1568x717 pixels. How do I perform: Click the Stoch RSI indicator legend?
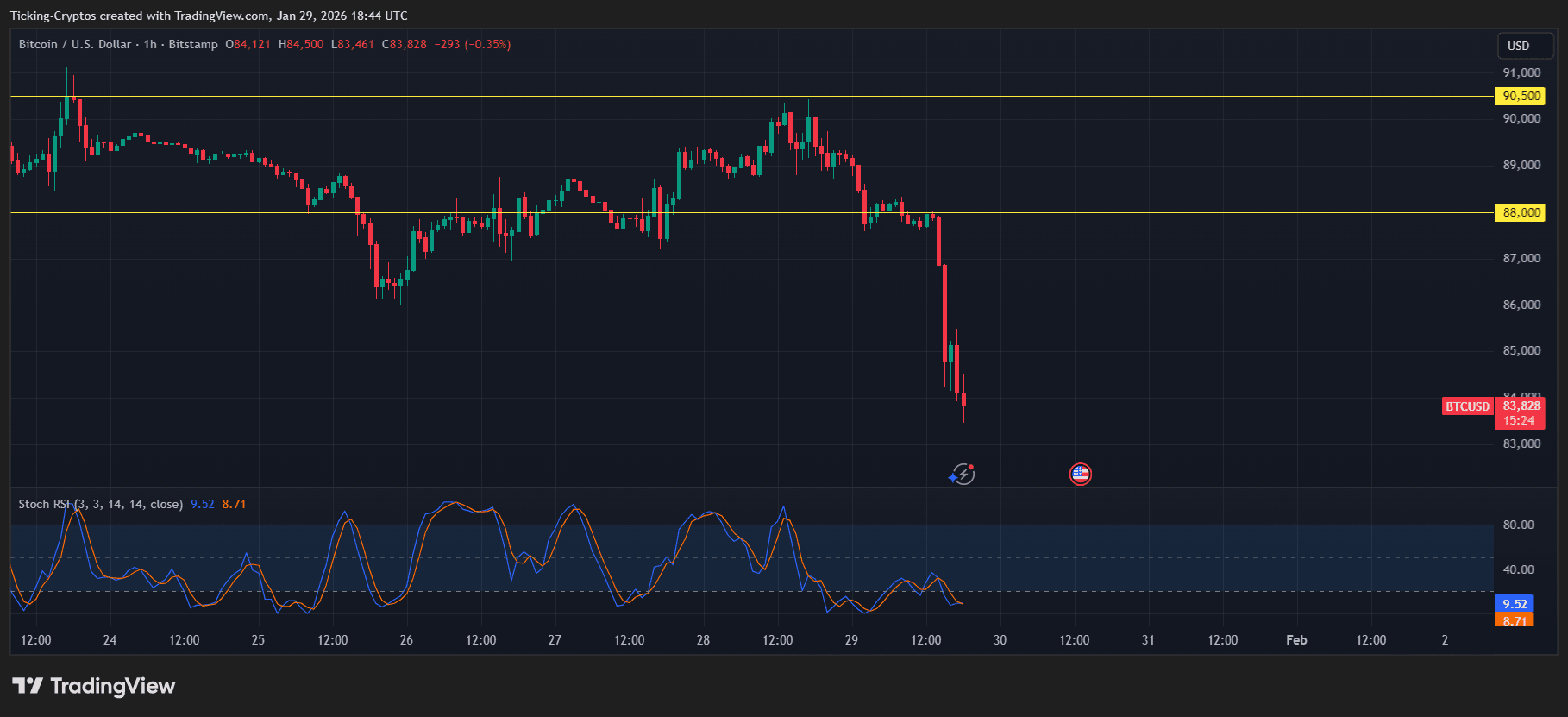(x=101, y=504)
